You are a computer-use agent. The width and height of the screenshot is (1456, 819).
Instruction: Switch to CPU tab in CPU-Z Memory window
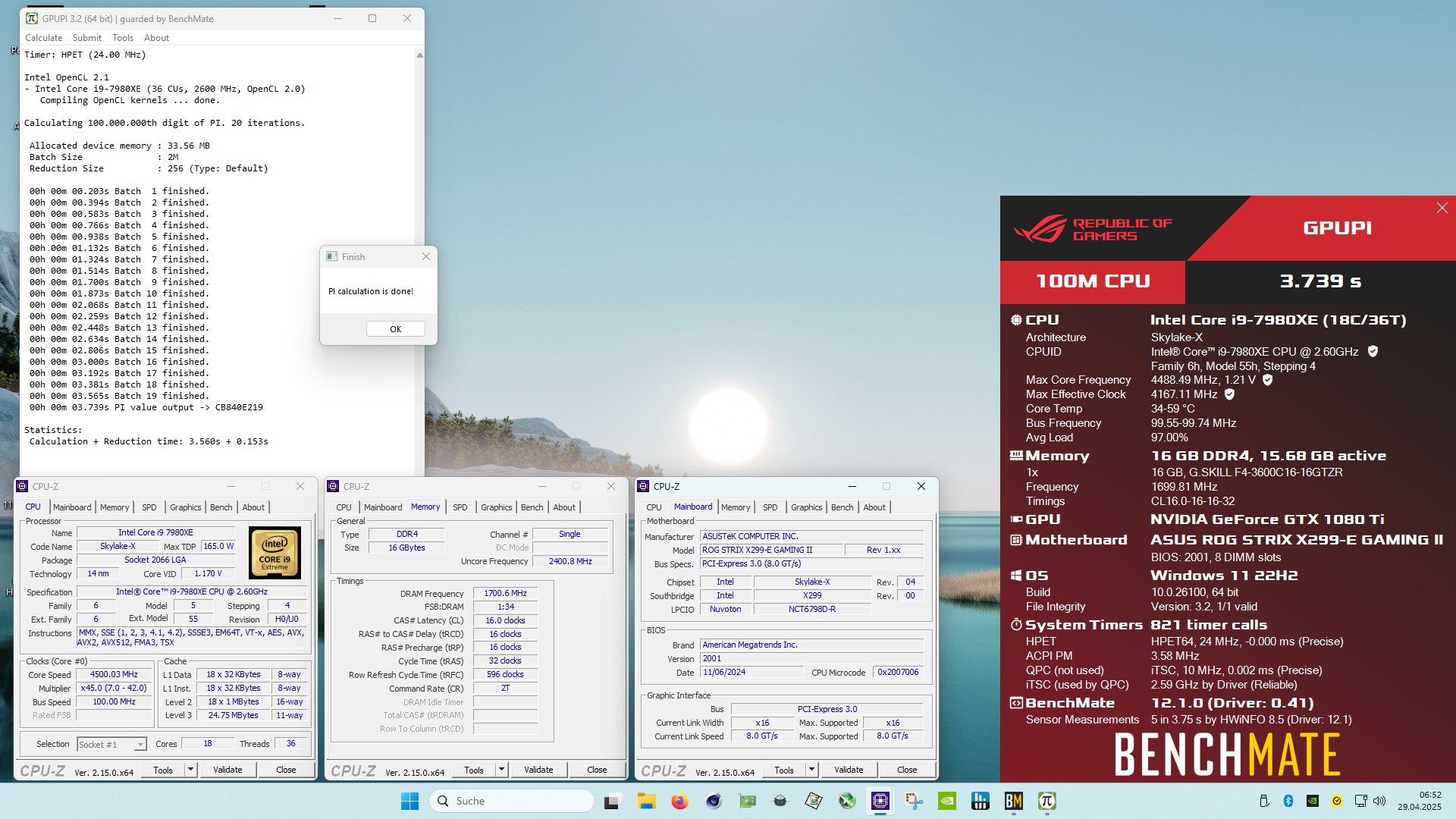point(344,507)
